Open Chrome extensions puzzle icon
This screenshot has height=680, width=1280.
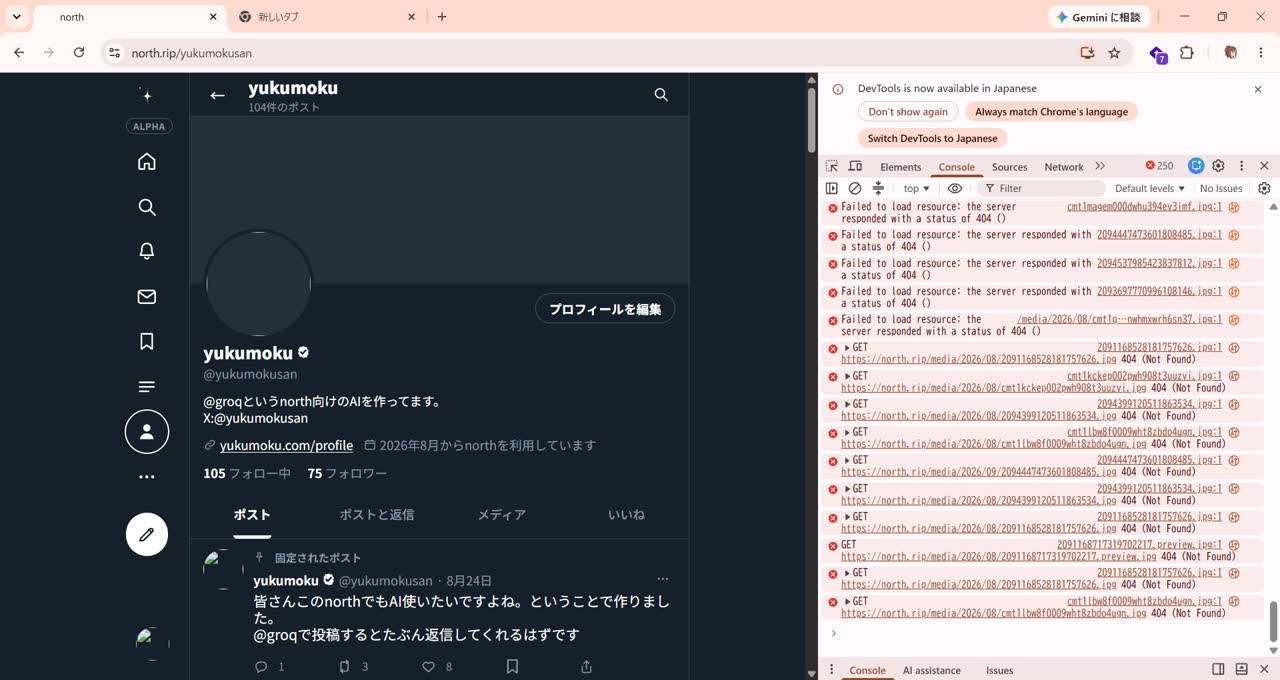[x=1187, y=53]
